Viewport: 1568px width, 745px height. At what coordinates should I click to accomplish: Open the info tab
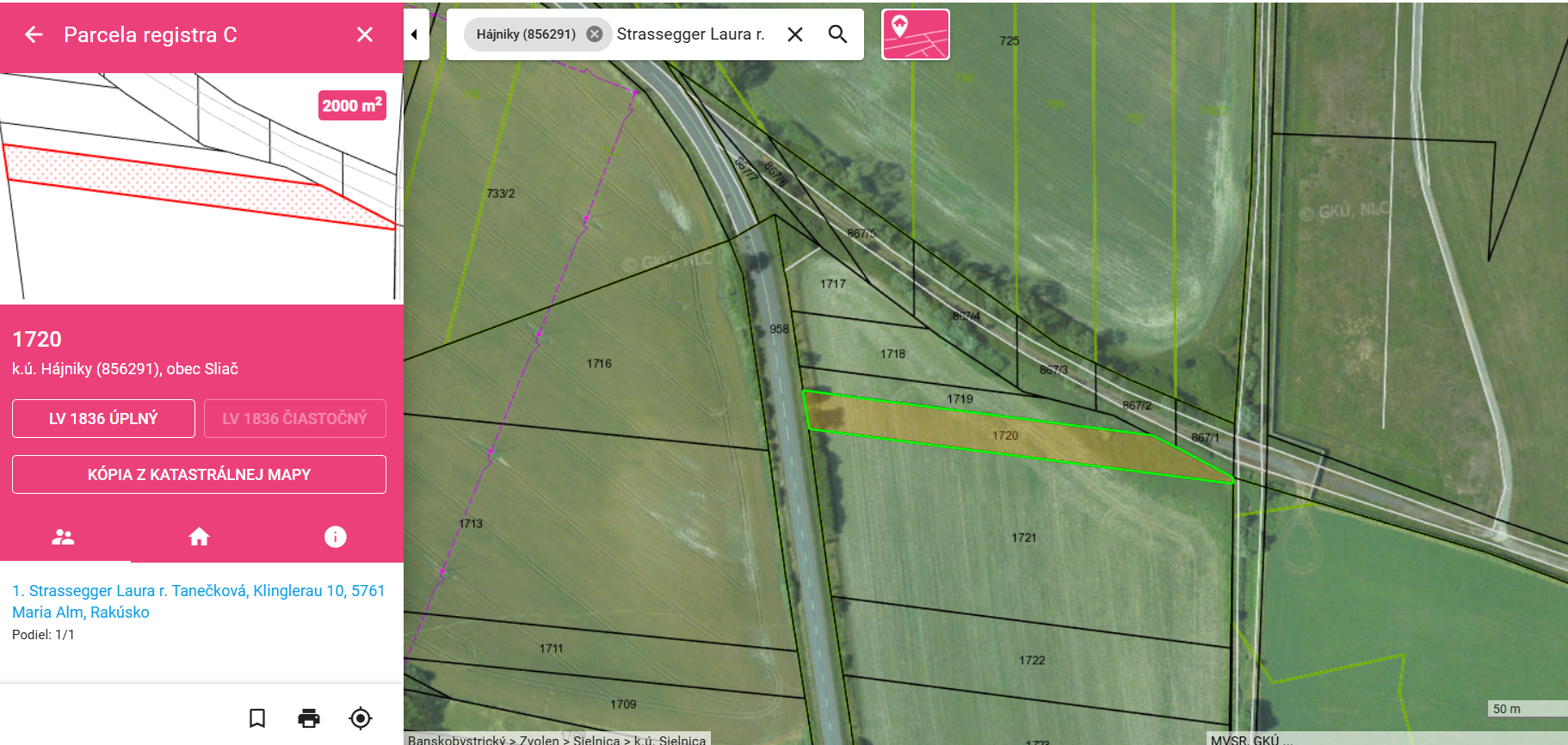335,537
